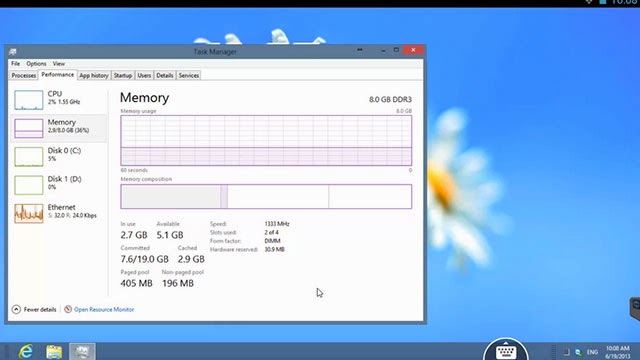Select the Memory graph thumbnail in sidebar
Image resolution: width=640 pixels, height=360 pixels.
[x=29, y=128]
